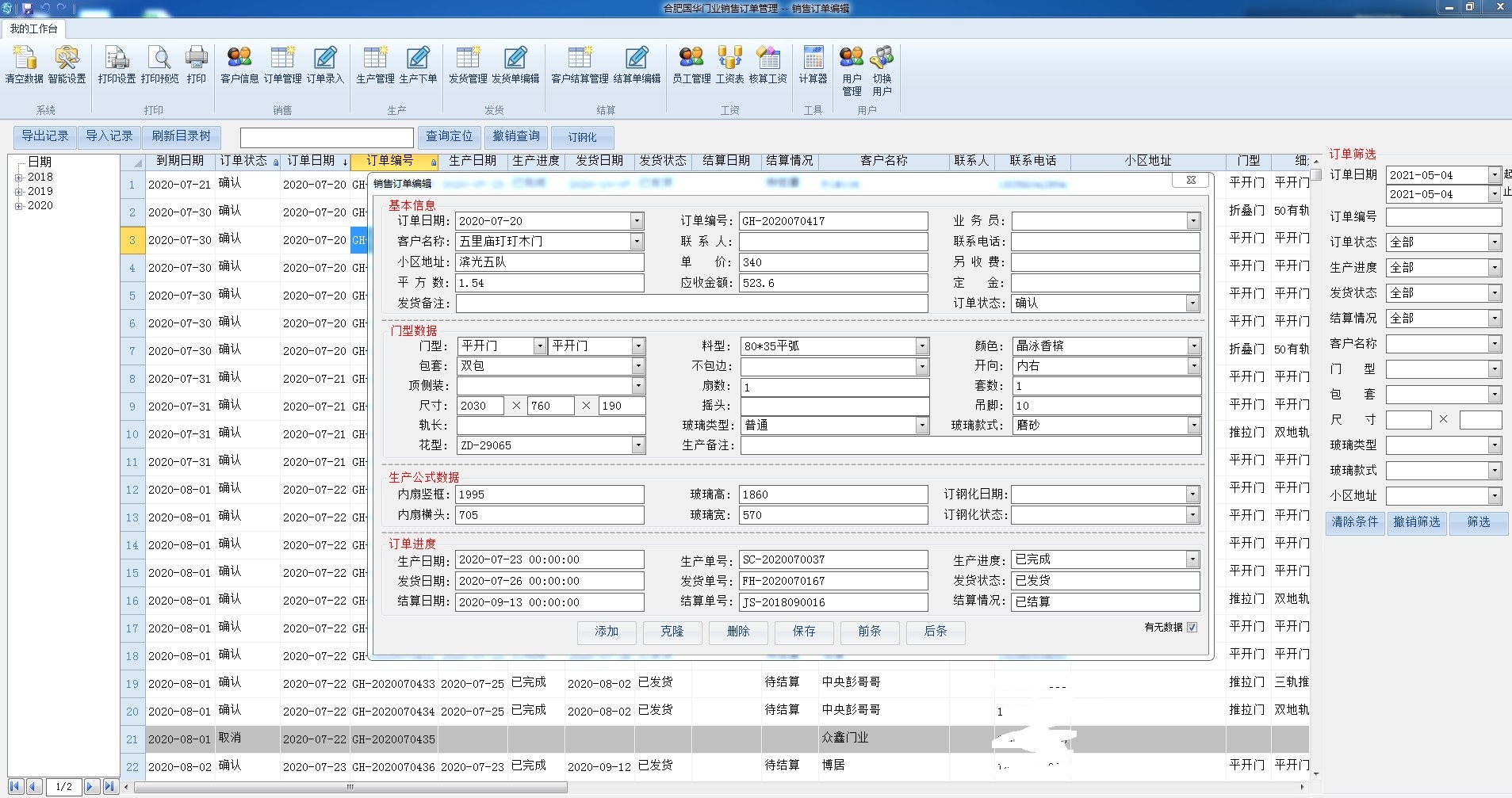Screen dimensions: 1512x798
Task: Click the 克隆 button in the dialog
Action: pyautogui.click(x=672, y=632)
